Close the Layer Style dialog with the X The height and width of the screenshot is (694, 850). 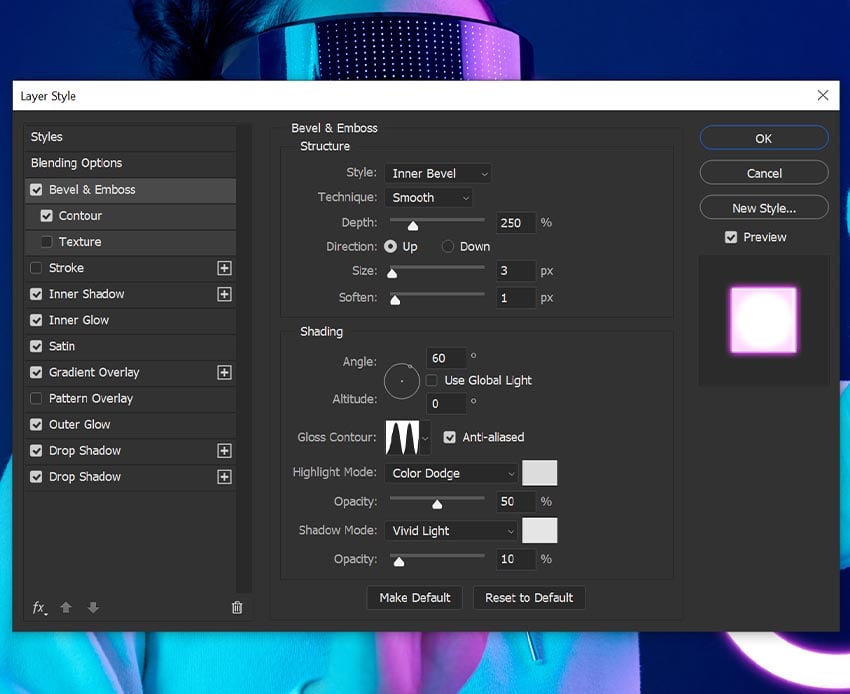(x=823, y=95)
